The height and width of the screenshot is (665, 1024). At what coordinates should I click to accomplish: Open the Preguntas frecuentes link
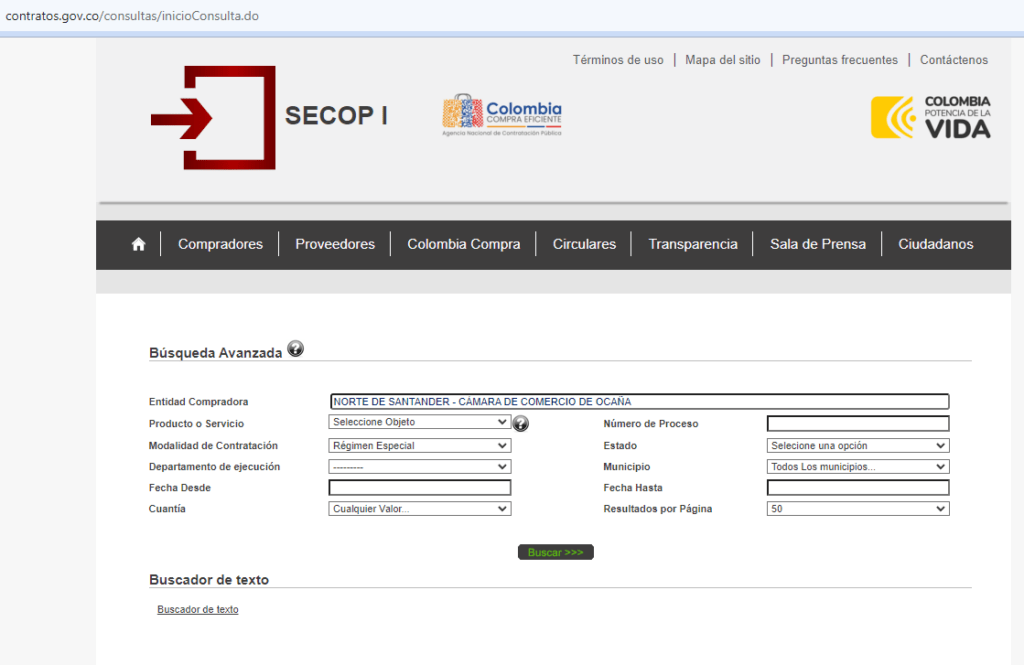pyautogui.click(x=840, y=59)
